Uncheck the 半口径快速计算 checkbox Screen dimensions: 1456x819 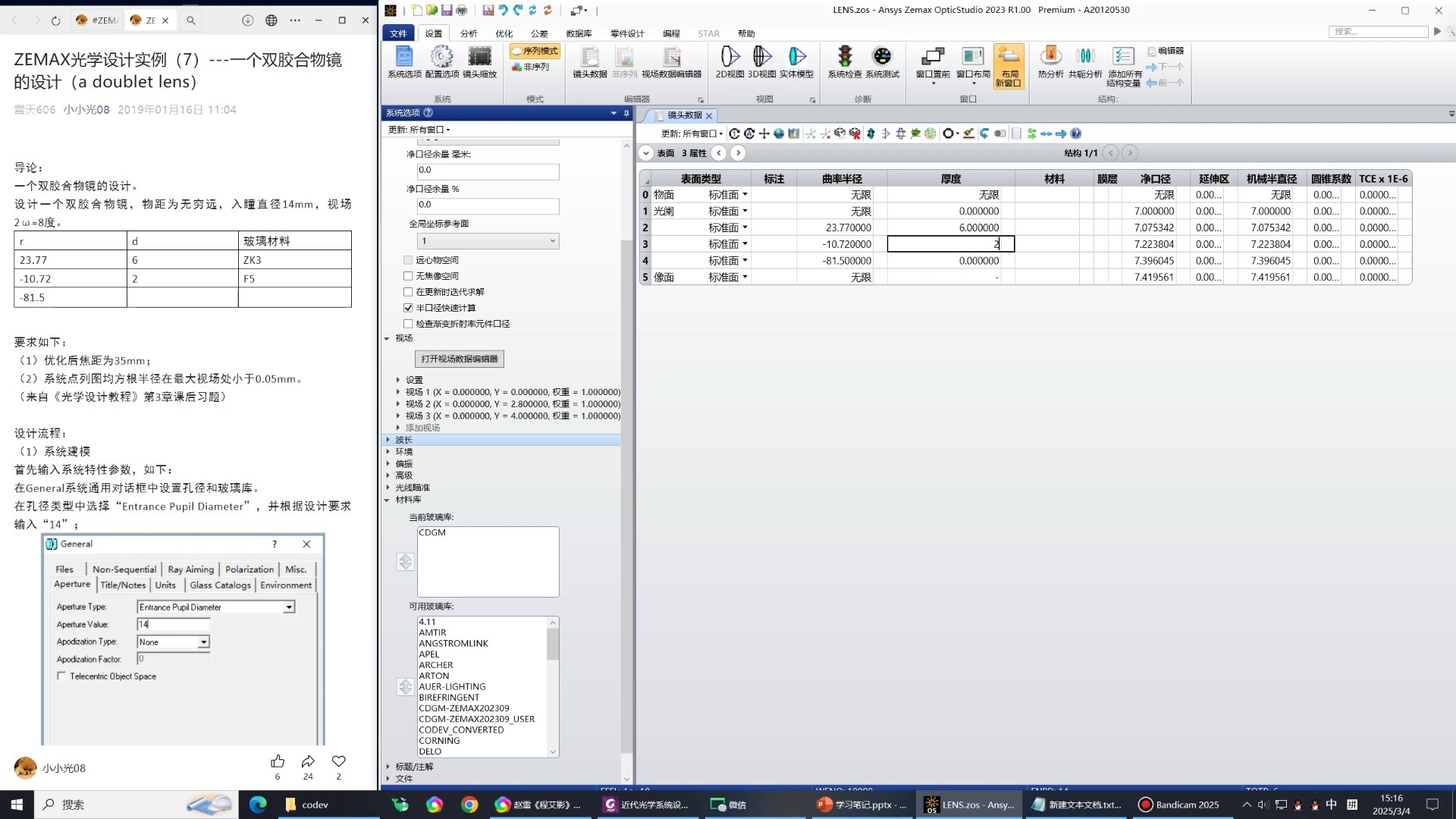[x=408, y=308]
